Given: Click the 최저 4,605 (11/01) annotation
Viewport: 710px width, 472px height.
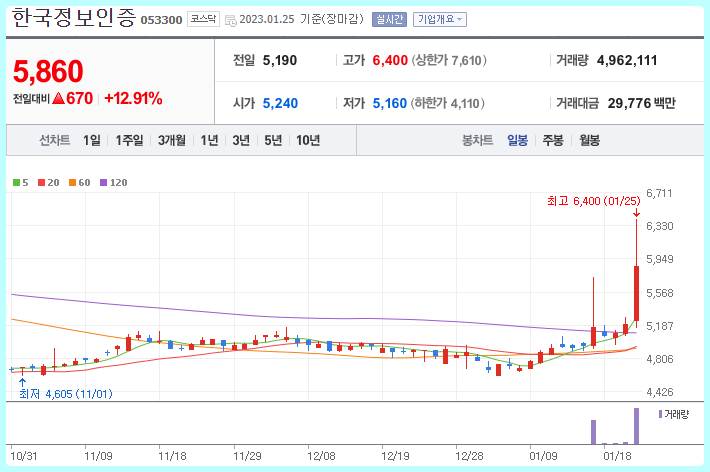Looking at the screenshot, I should [x=66, y=394].
